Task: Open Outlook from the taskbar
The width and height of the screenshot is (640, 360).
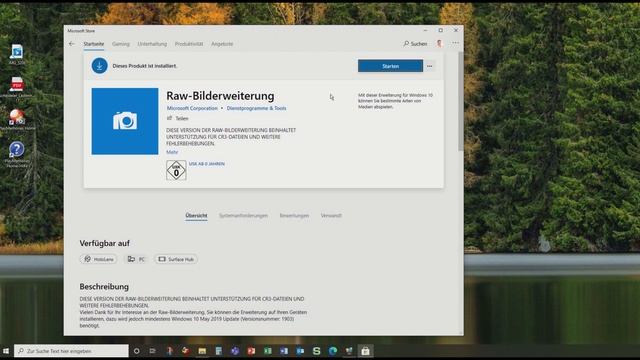Action: 300,351
